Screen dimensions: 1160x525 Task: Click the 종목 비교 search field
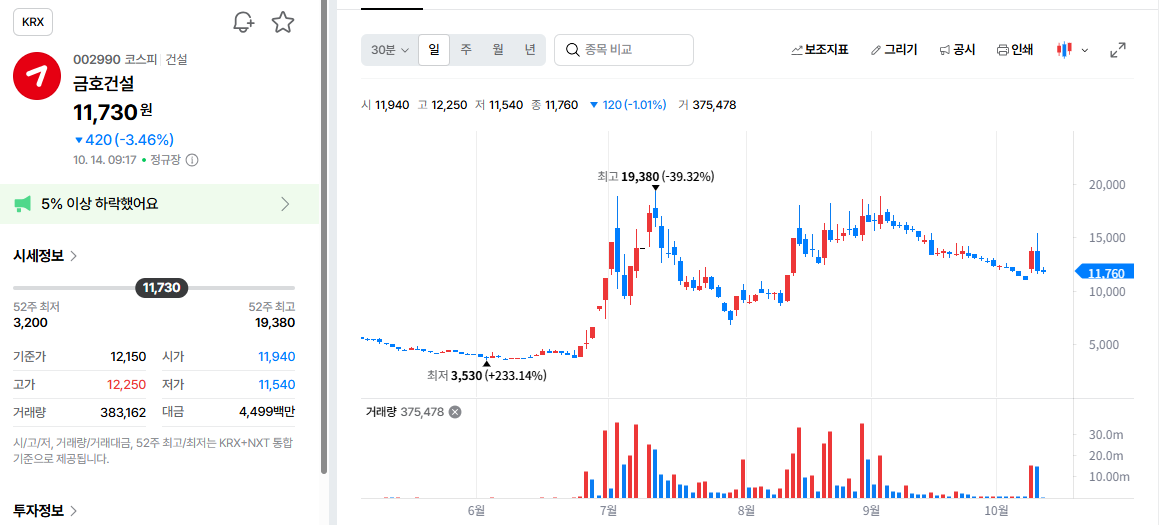624,50
